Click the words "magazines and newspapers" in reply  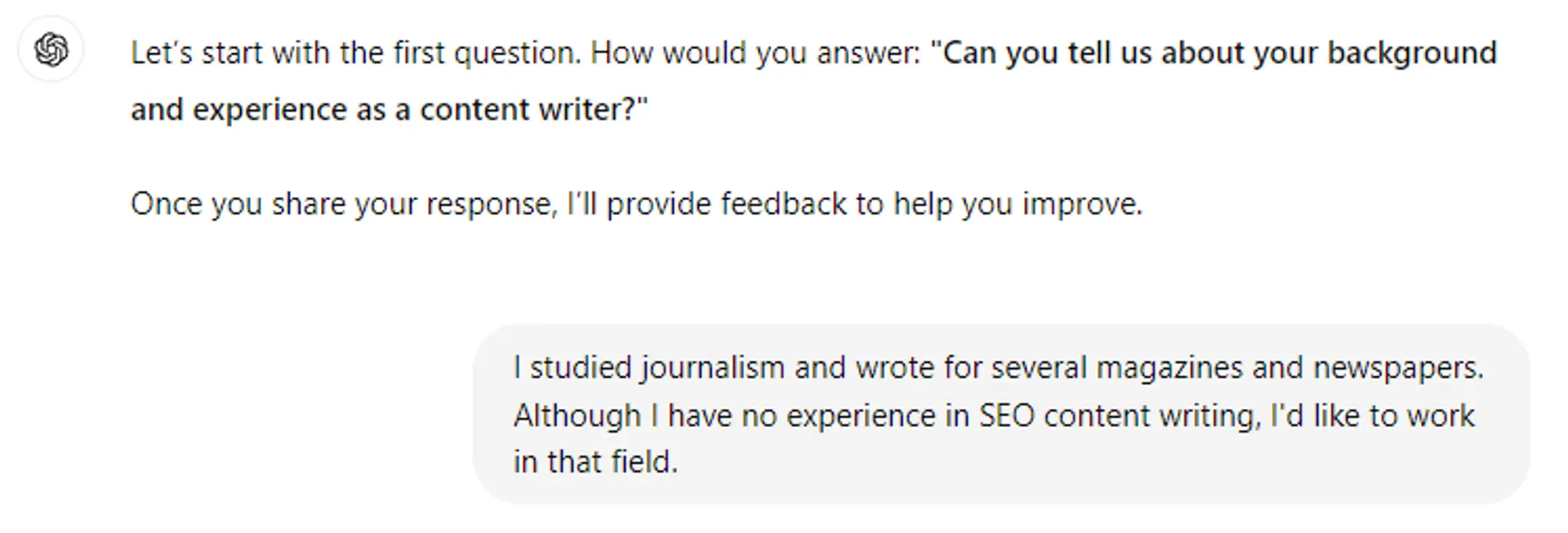coord(1289,368)
